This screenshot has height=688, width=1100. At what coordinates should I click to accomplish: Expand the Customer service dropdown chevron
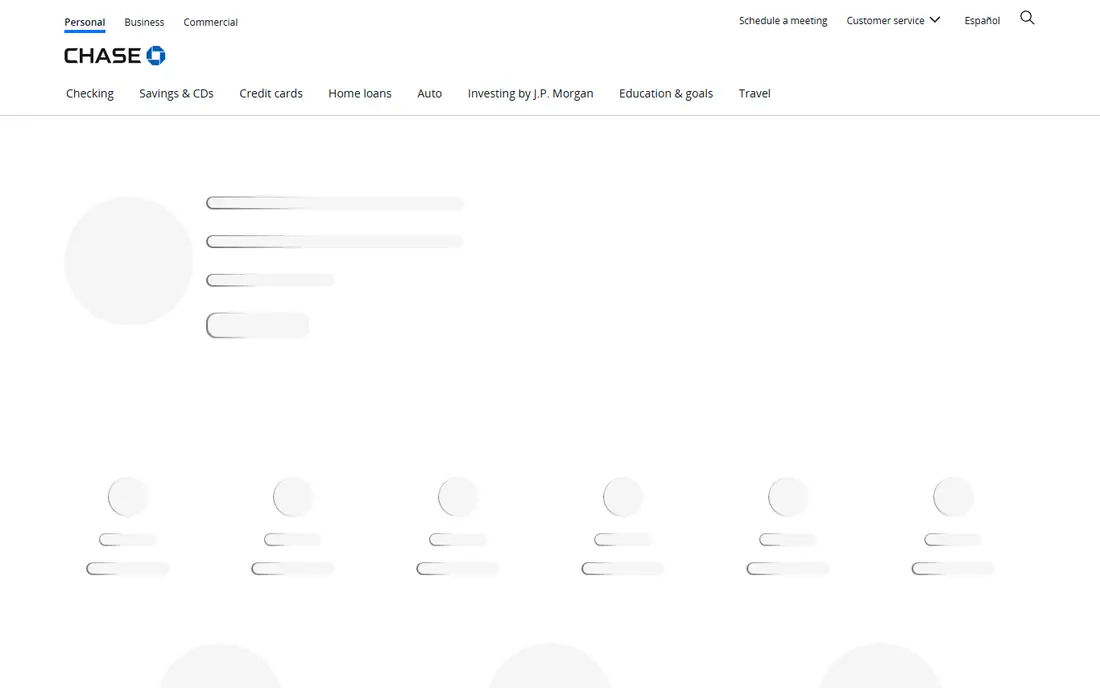[x=934, y=20]
